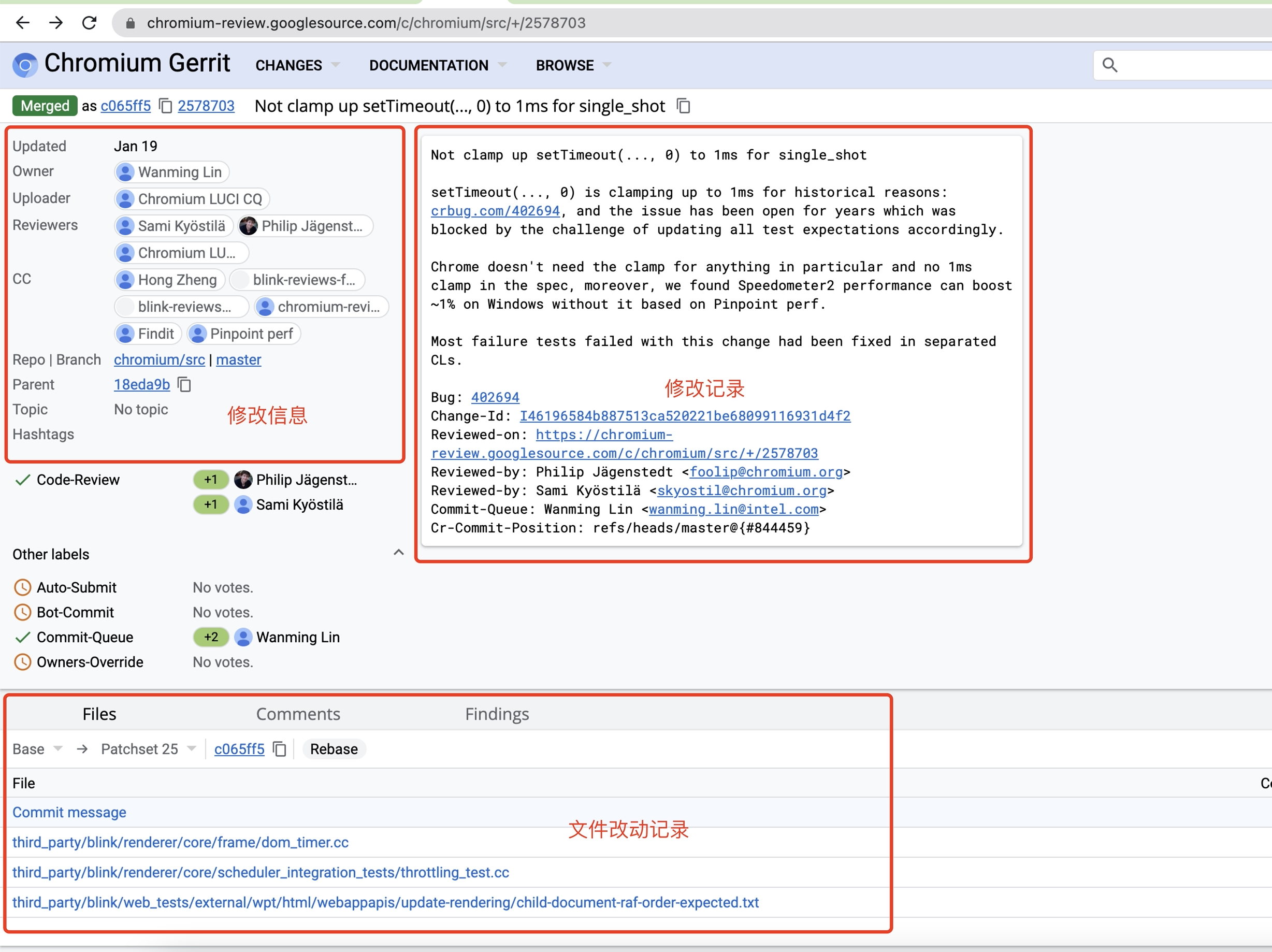Click the Rebase button
The height and width of the screenshot is (952, 1272).
[x=334, y=749]
